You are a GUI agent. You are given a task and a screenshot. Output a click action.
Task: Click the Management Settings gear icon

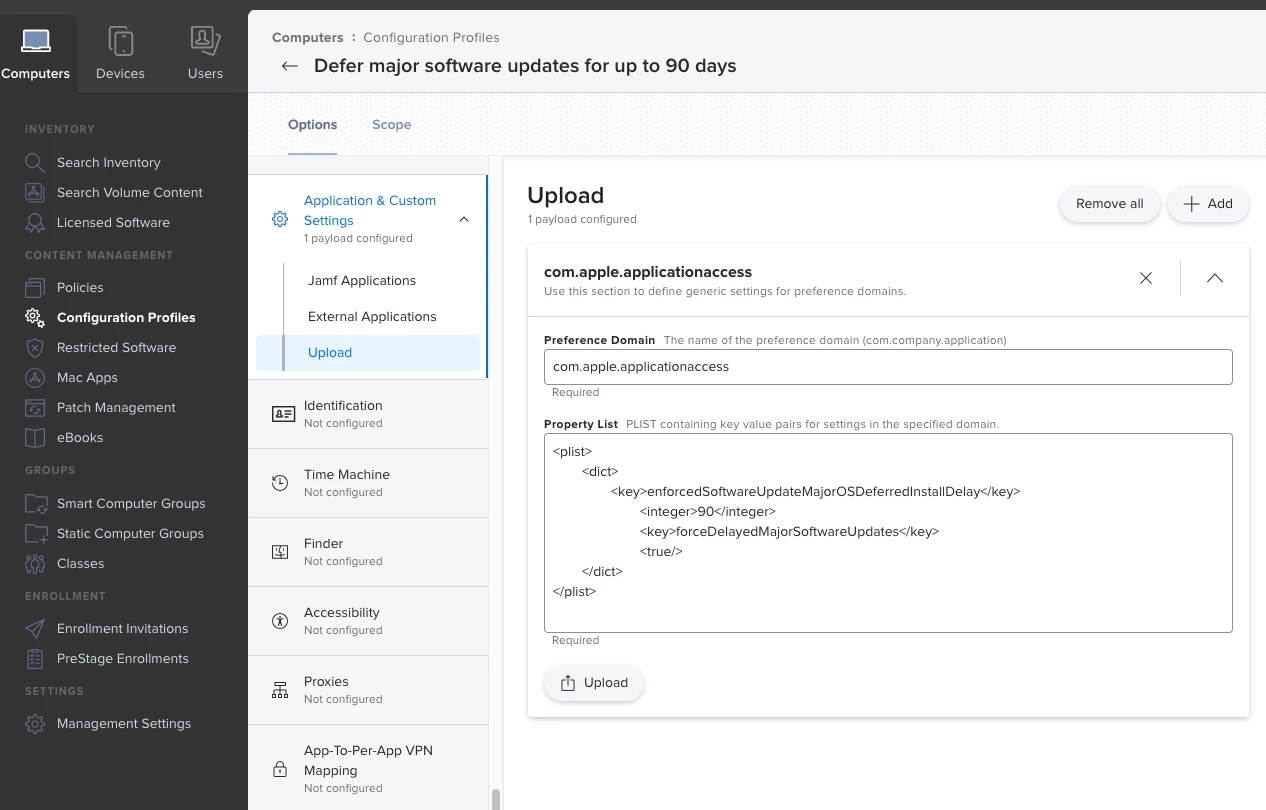pyautogui.click(x=35, y=723)
